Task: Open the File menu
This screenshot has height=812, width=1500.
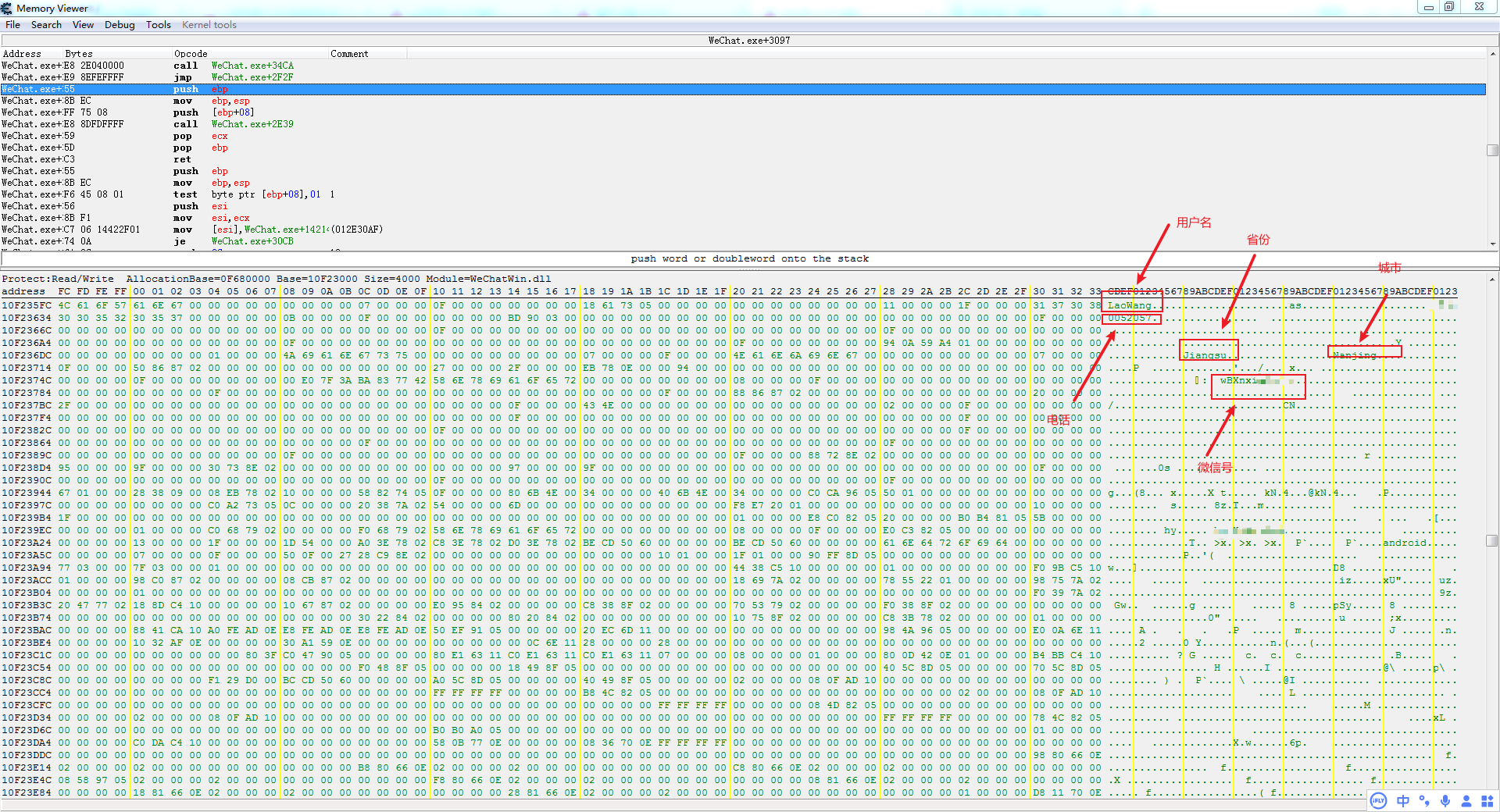Action: [x=12, y=25]
